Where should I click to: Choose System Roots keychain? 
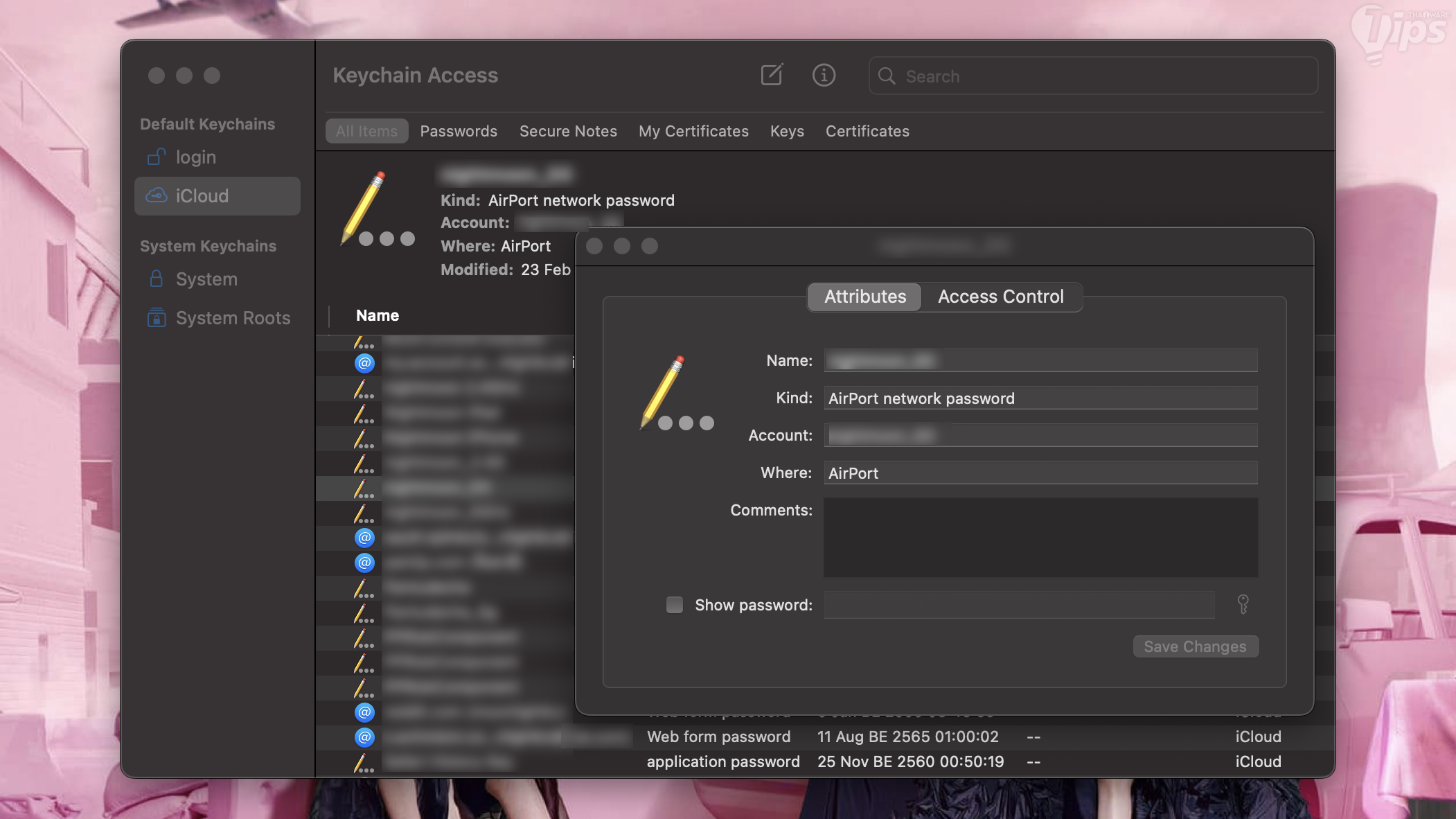pos(233,318)
